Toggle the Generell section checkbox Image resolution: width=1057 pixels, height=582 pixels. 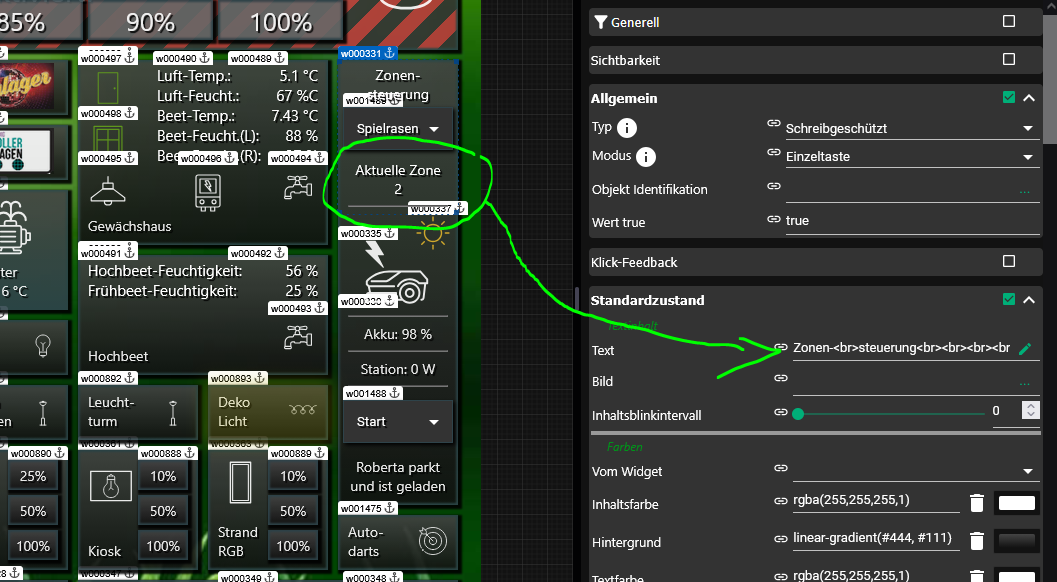[1008, 22]
